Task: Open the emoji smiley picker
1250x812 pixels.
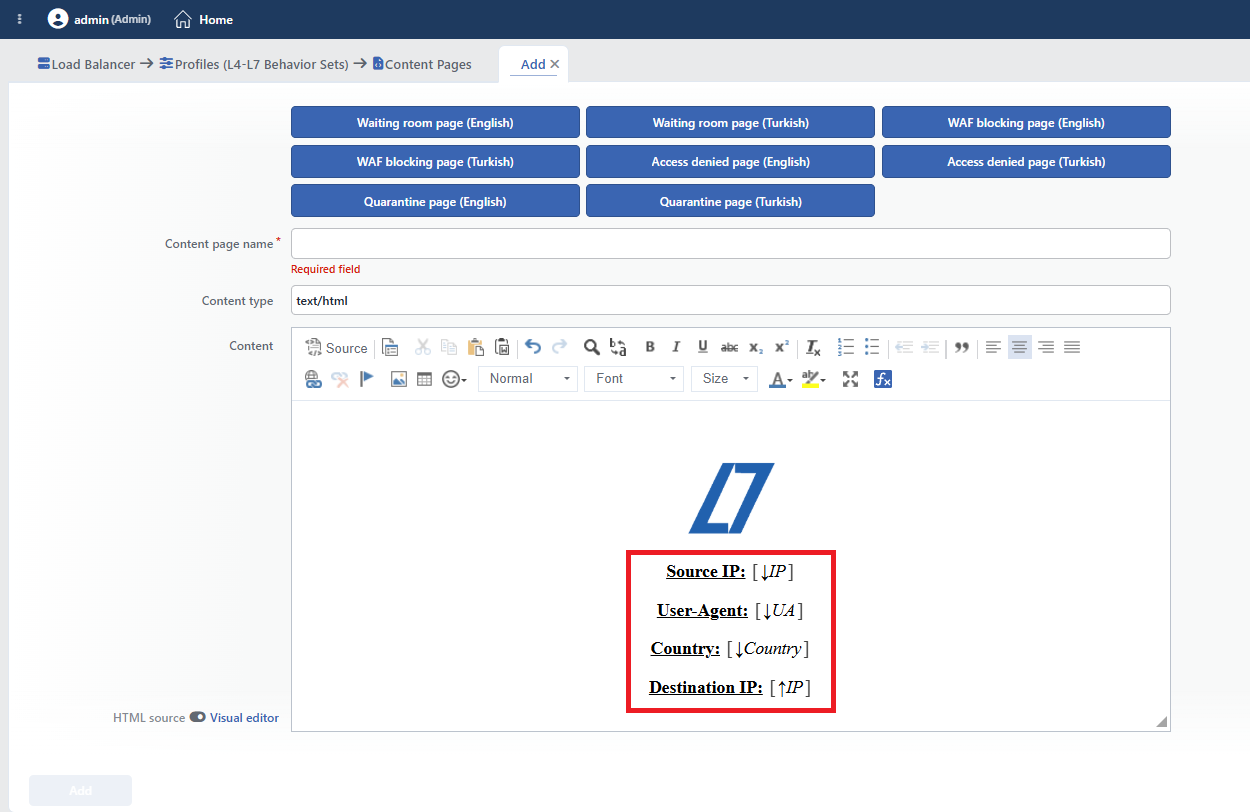Action: pos(455,379)
